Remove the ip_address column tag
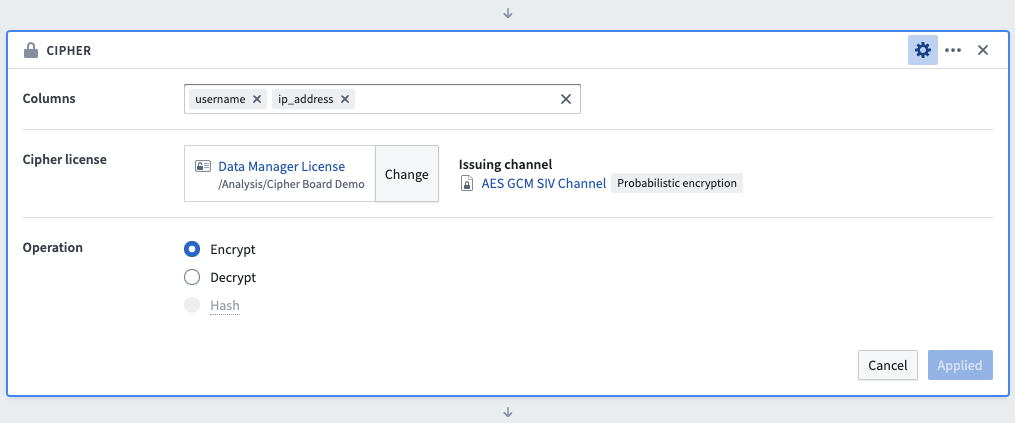The width and height of the screenshot is (1015, 423). click(344, 99)
